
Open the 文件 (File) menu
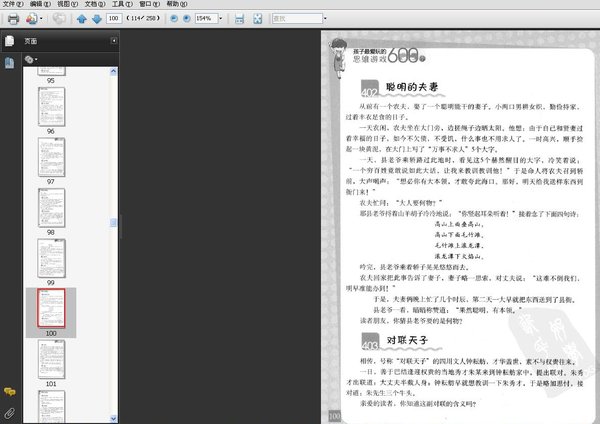(x=13, y=4)
